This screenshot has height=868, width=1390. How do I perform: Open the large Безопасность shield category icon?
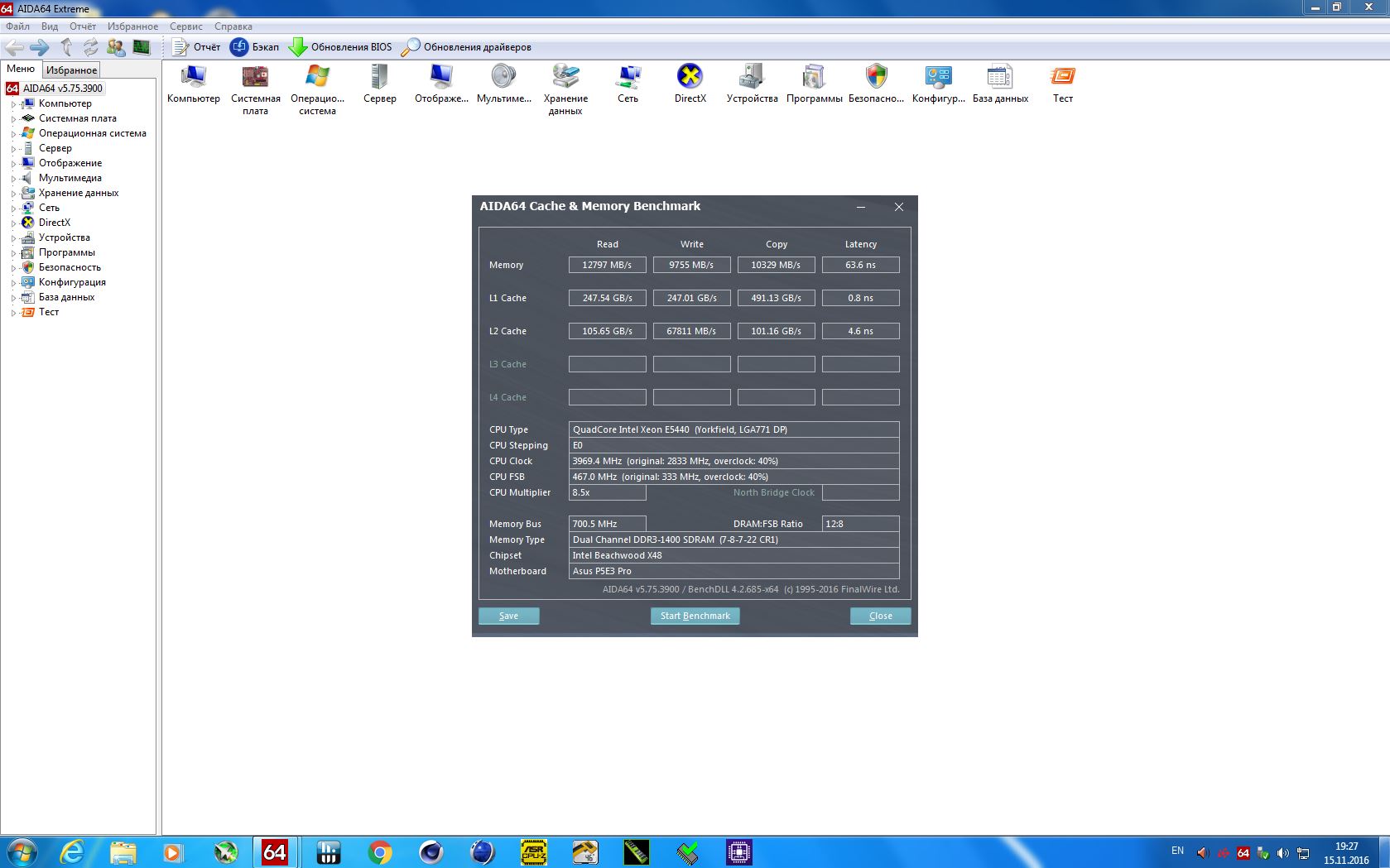pos(877,84)
